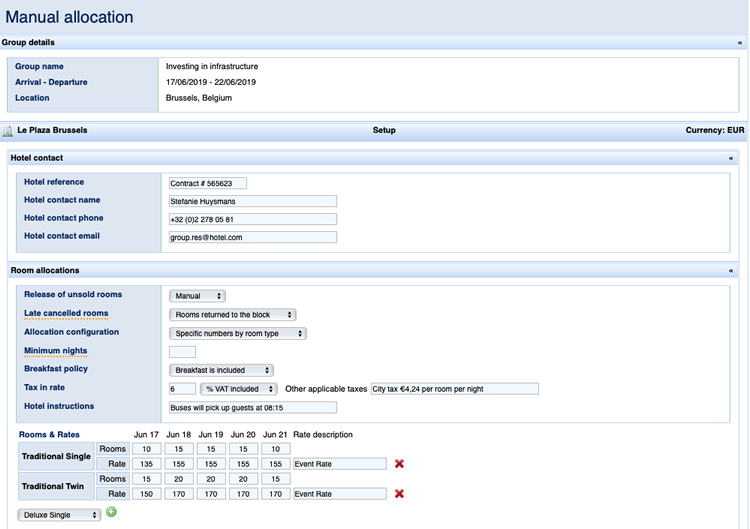Click Traditional Twin rate description field
Screen dimensions: 750x529
click(340, 494)
